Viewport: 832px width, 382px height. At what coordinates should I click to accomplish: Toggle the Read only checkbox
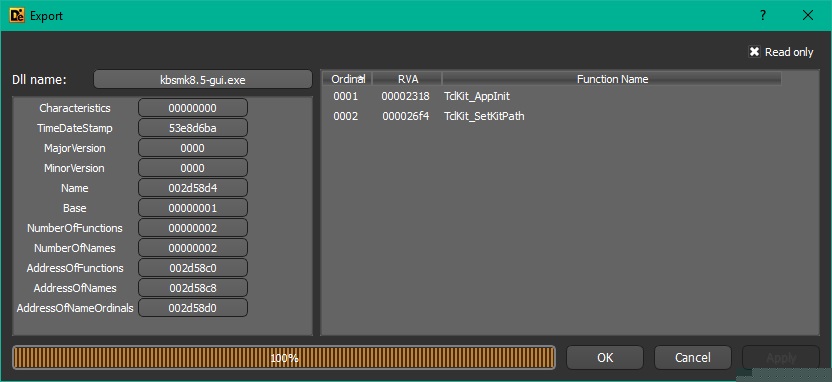pos(754,51)
